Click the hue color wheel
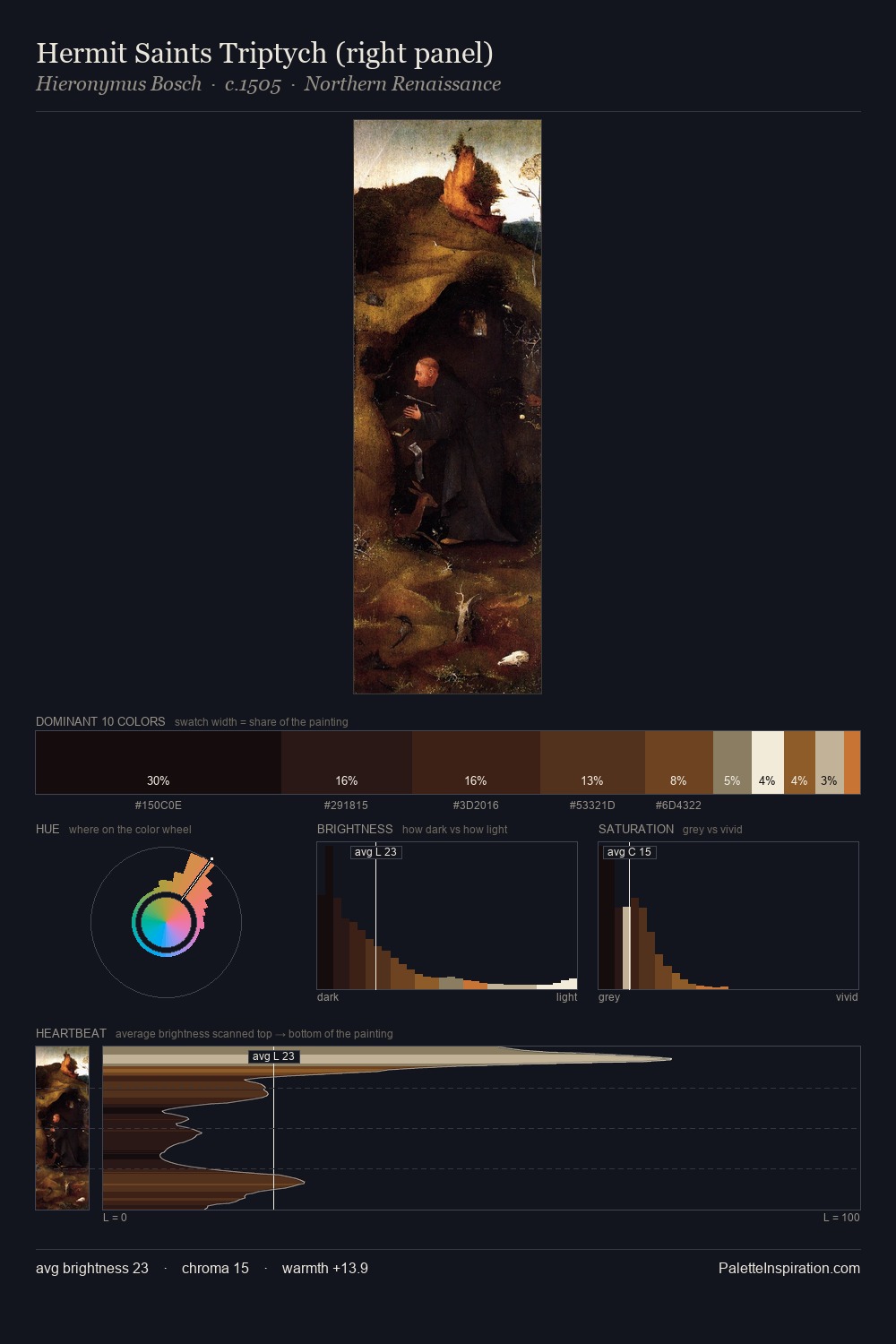 click(166, 922)
